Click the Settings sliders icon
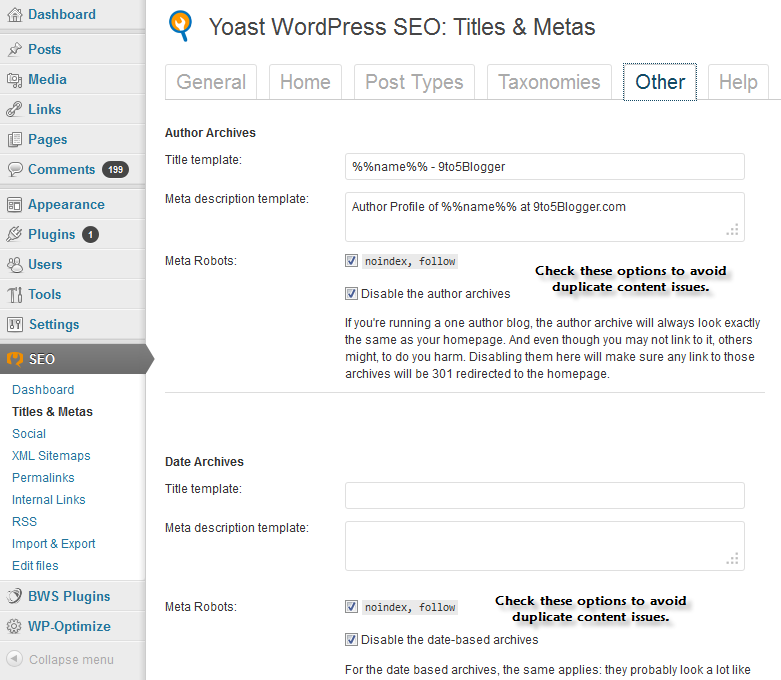Screen dimensions: 781x680 tap(15, 324)
